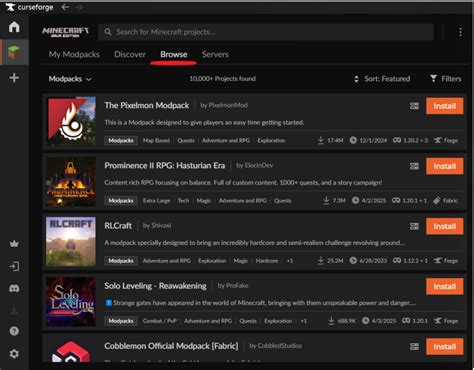Open the help question mark icon
Viewport: 474px width, 370px height.
14,331
